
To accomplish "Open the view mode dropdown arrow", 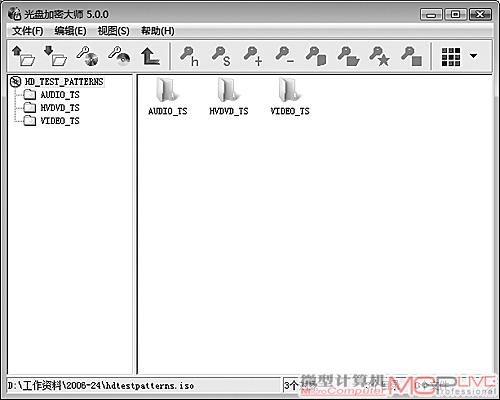I will [x=473, y=56].
